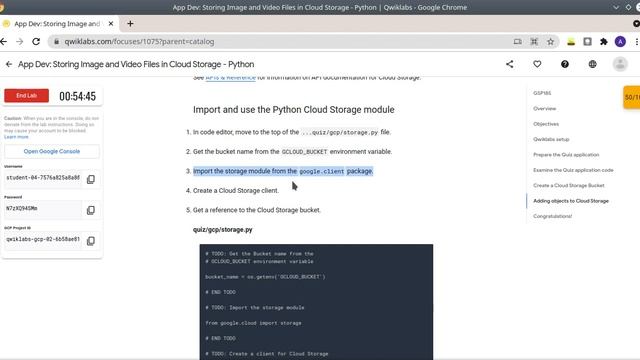Click code line bucket_name = os.getenv

(x=265, y=277)
